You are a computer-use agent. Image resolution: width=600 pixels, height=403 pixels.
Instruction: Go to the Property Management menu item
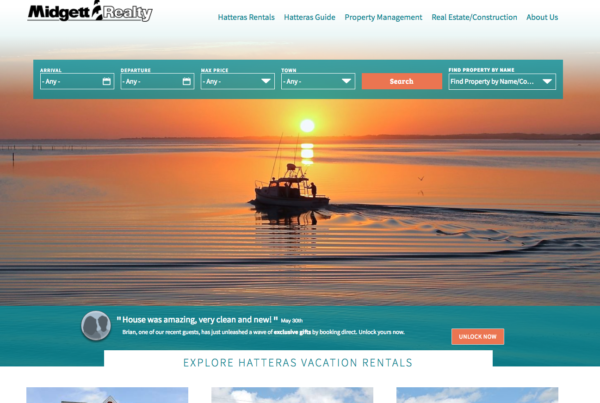(383, 17)
